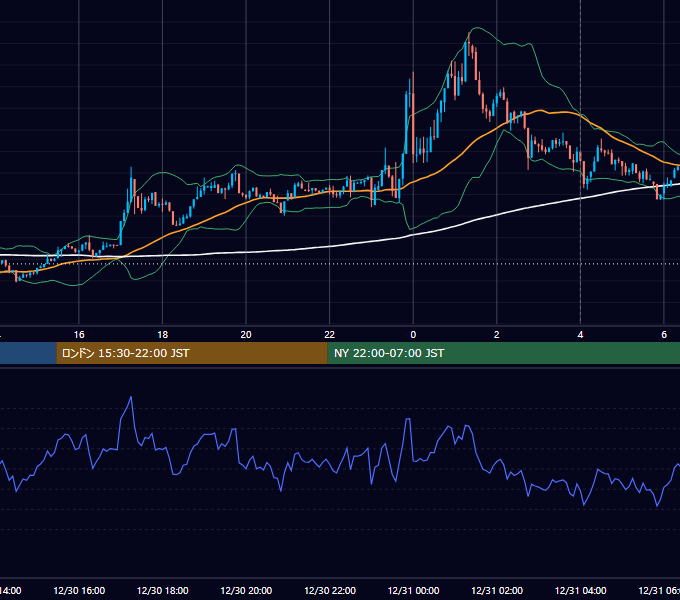Click the date label 12/30 22:00
This screenshot has width=680, height=600.
[x=330, y=590]
